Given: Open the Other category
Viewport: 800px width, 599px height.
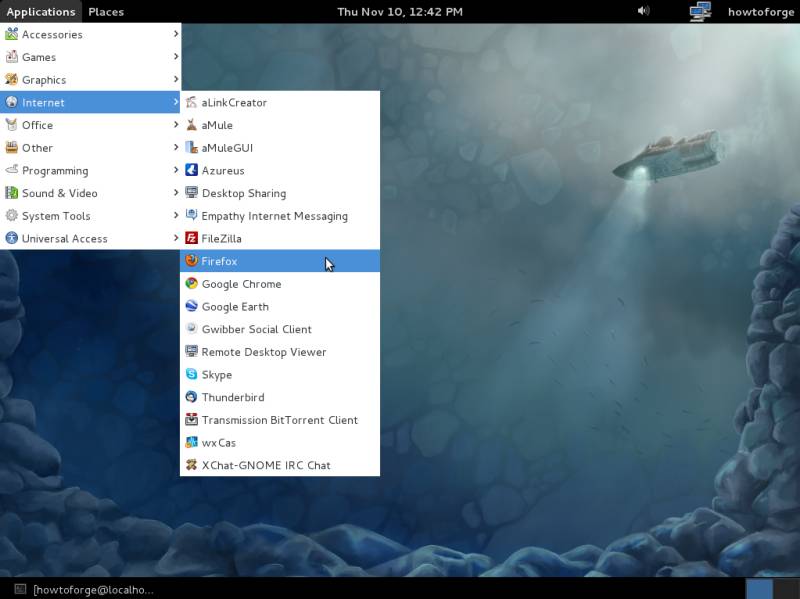Looking at the screenshot, I should 90,147.
